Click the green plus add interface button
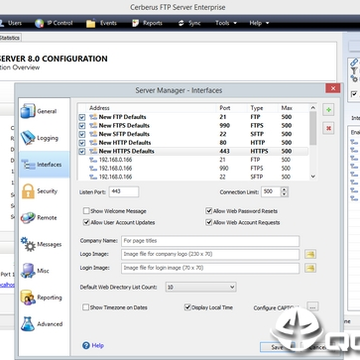The height and width of the screenshot is (360, 360). click(x=328, y=110)
